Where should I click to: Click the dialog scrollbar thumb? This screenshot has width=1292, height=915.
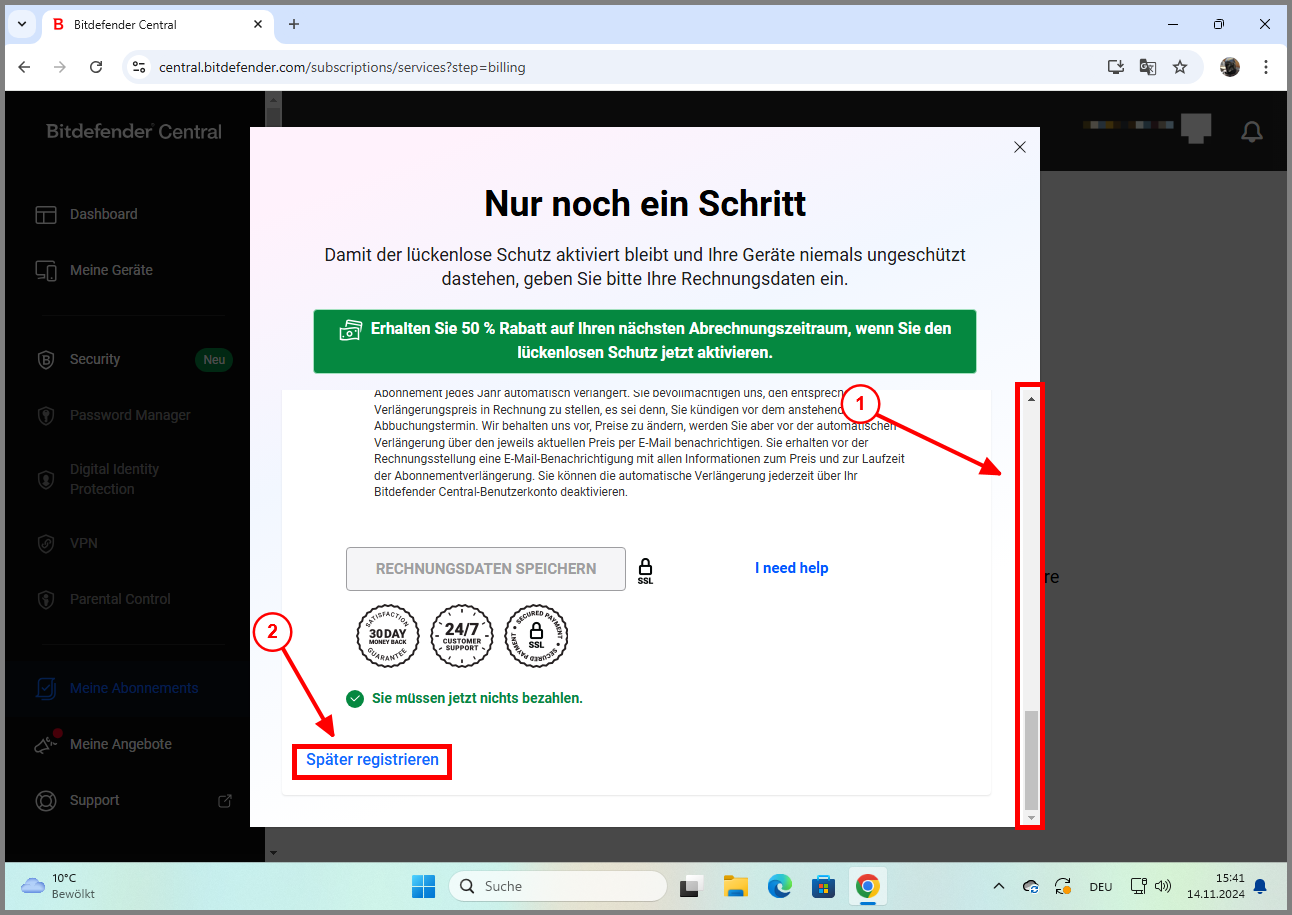click(1031, 760)
